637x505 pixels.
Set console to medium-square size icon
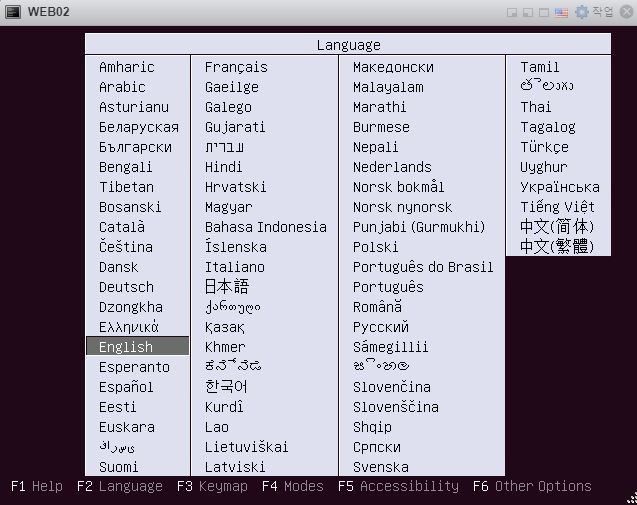528,13
